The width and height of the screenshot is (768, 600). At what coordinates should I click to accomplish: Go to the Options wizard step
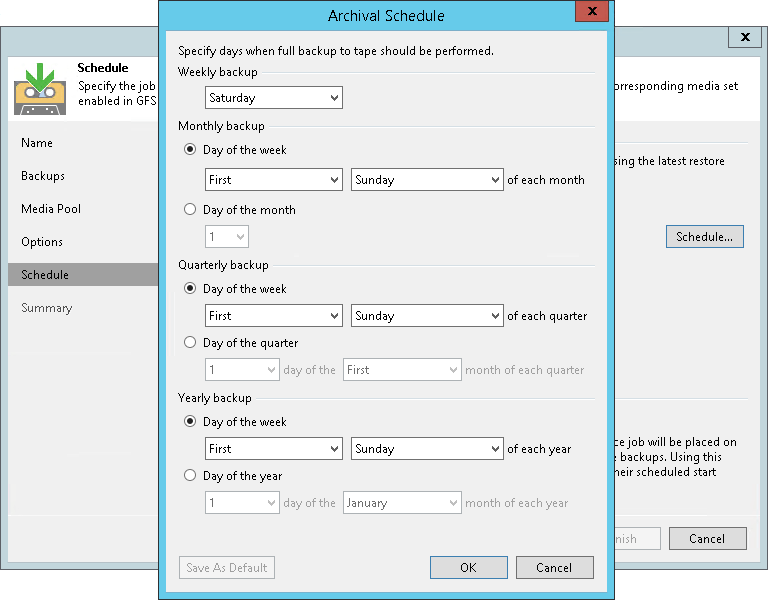coord(42,242)
